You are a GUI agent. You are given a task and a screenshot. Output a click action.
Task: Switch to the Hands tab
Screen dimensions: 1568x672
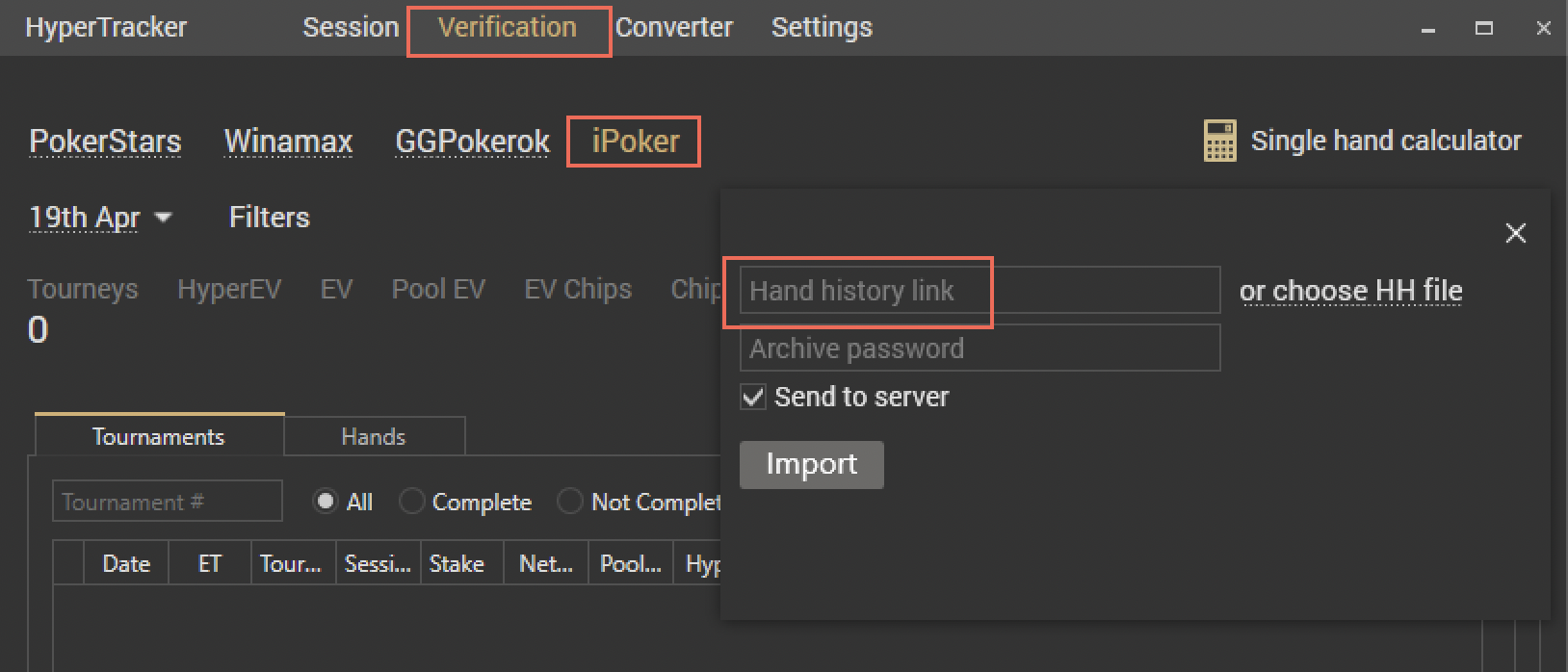(x=374, y=436)
